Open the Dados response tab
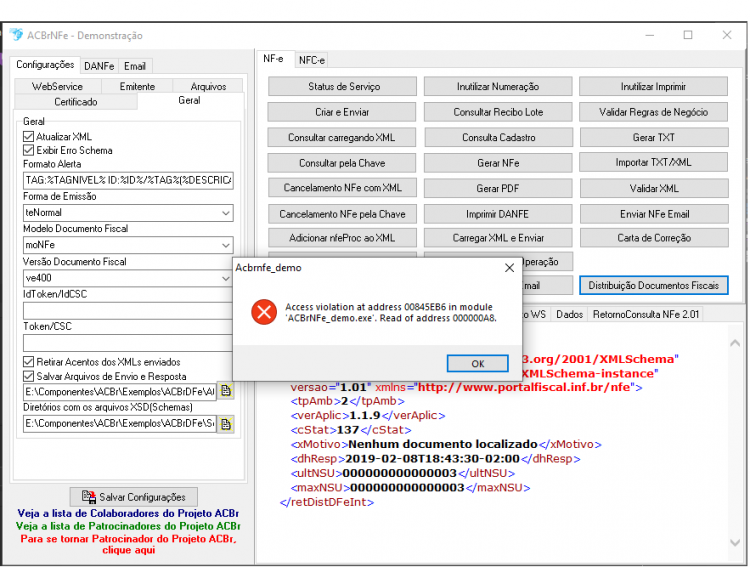 pos(569,314)
